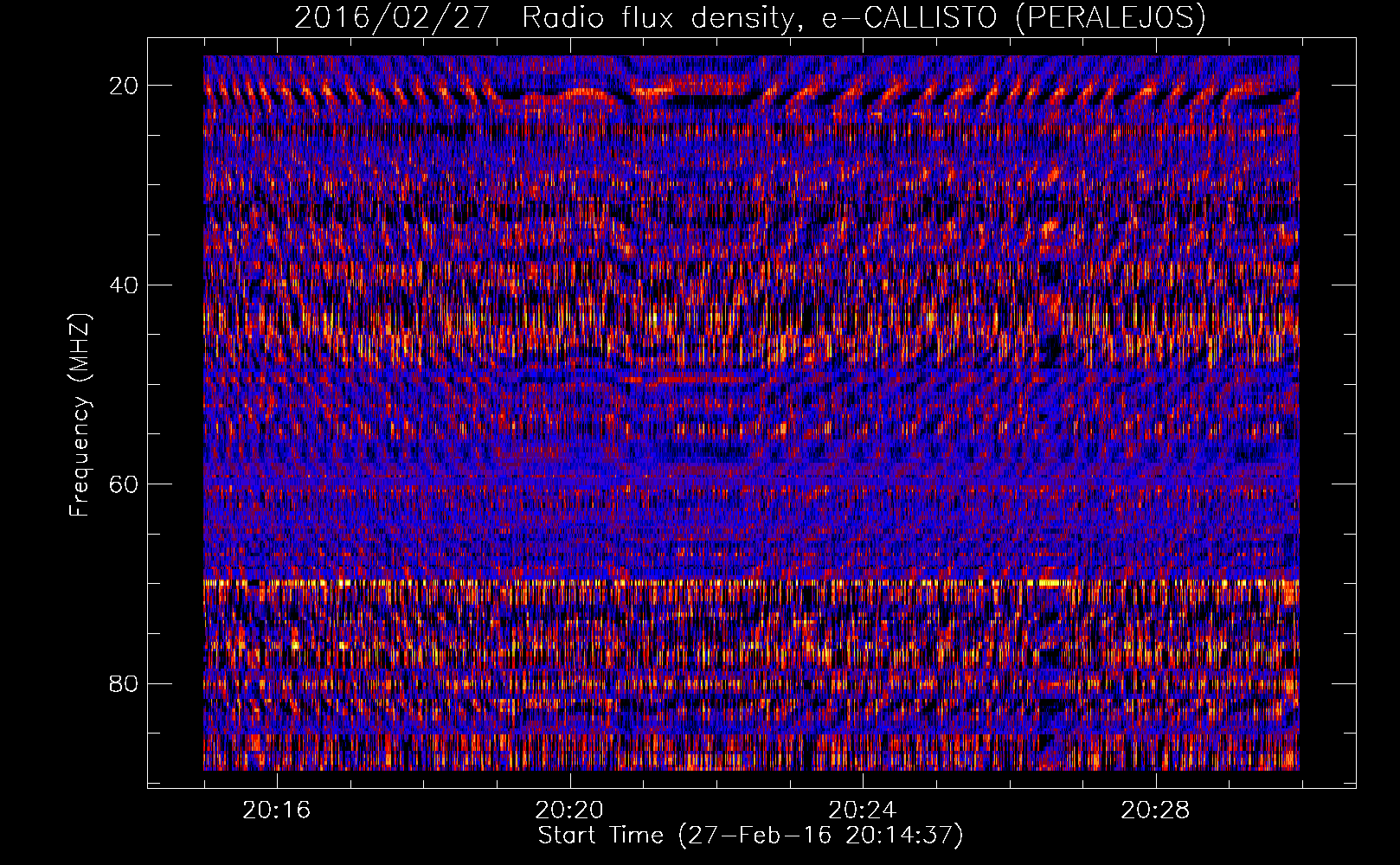This screenshot has width=1400, height=865.
Task: Click the bright yellow band near 70 MHz
Action: pos(751,583)
